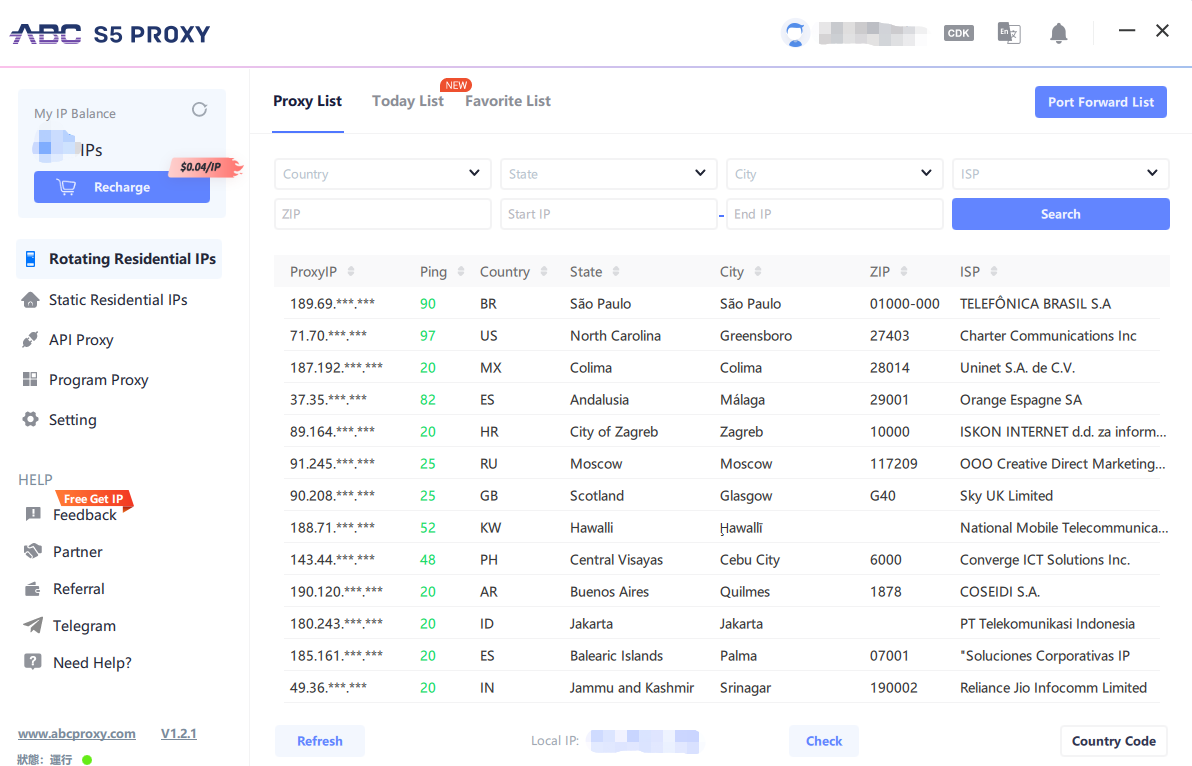The height and width of the screenshot is (766, 1192).
Task: Click the Rotating Residential IPs phone icon
Action: pos(30,259)
